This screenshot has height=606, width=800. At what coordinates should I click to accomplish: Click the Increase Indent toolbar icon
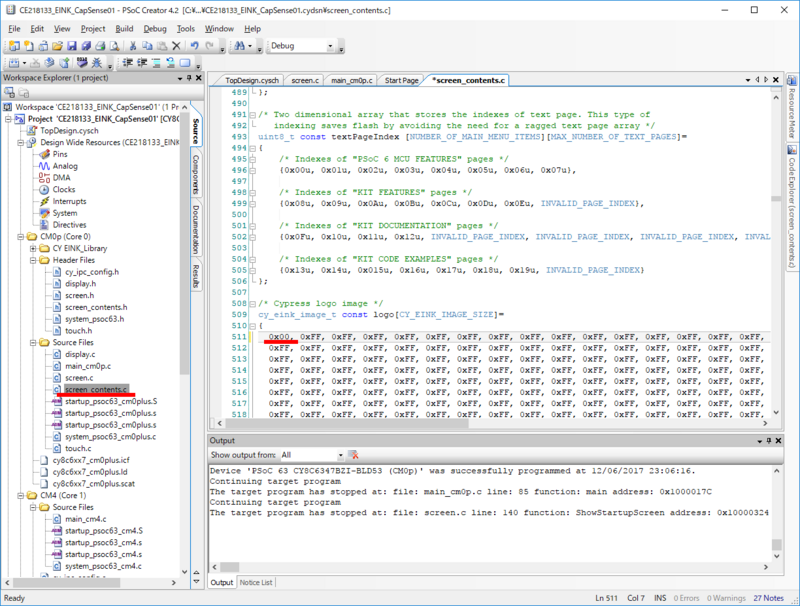click(142, 63)
